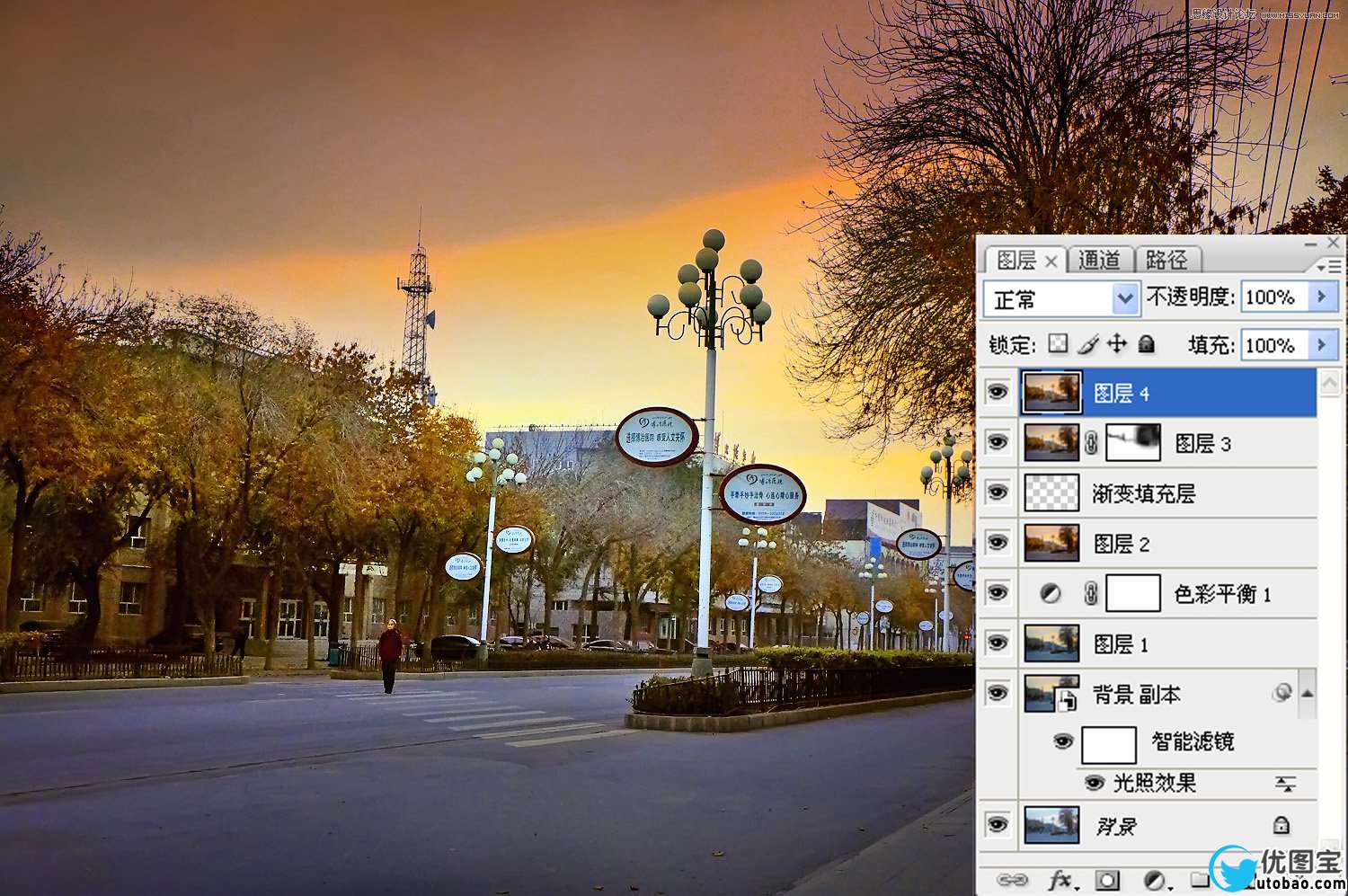Image resolution: width=1348 pixels, height=896 pixels.
Task: Click the link layers icon at panel bottom
Action: coord(1012,880)
